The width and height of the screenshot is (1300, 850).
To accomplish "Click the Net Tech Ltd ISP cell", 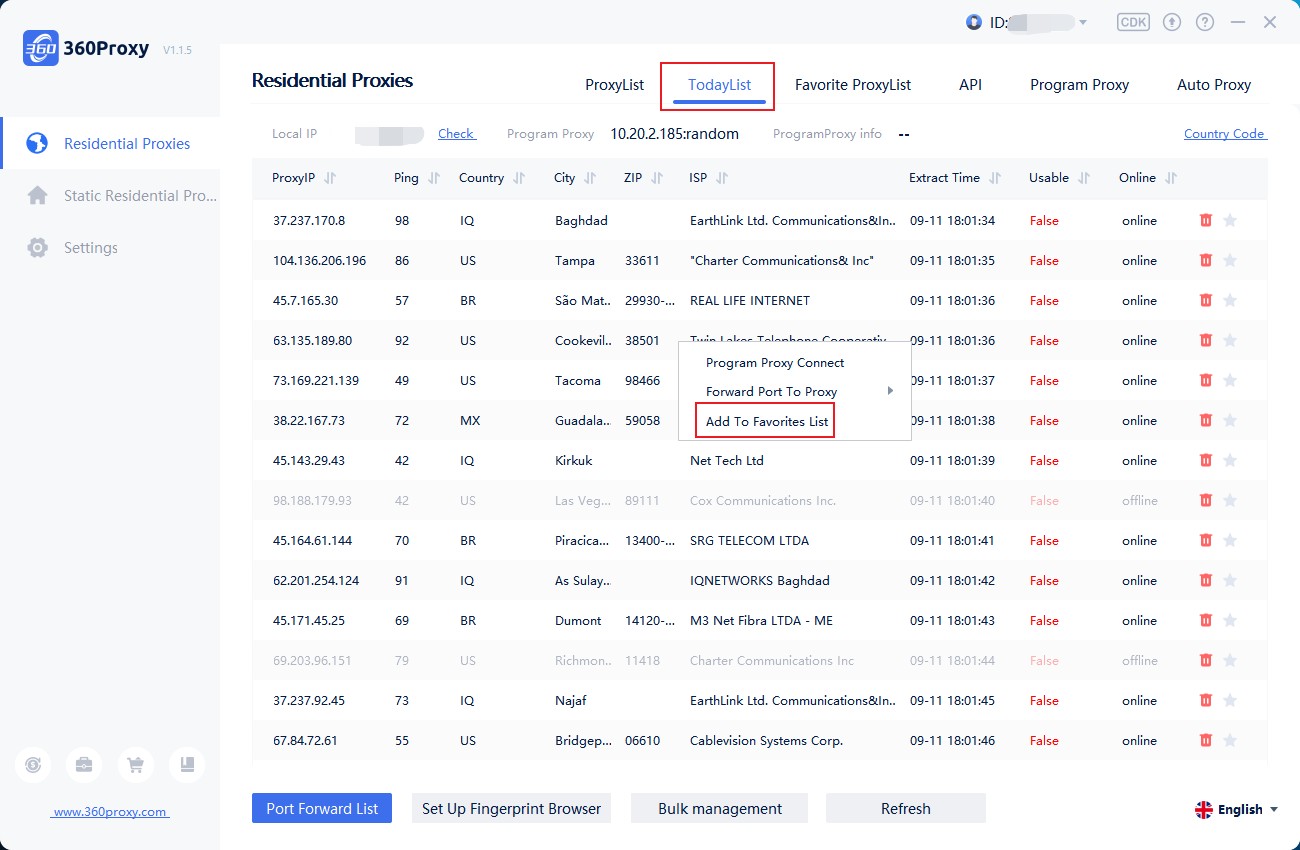I will 727,461.
